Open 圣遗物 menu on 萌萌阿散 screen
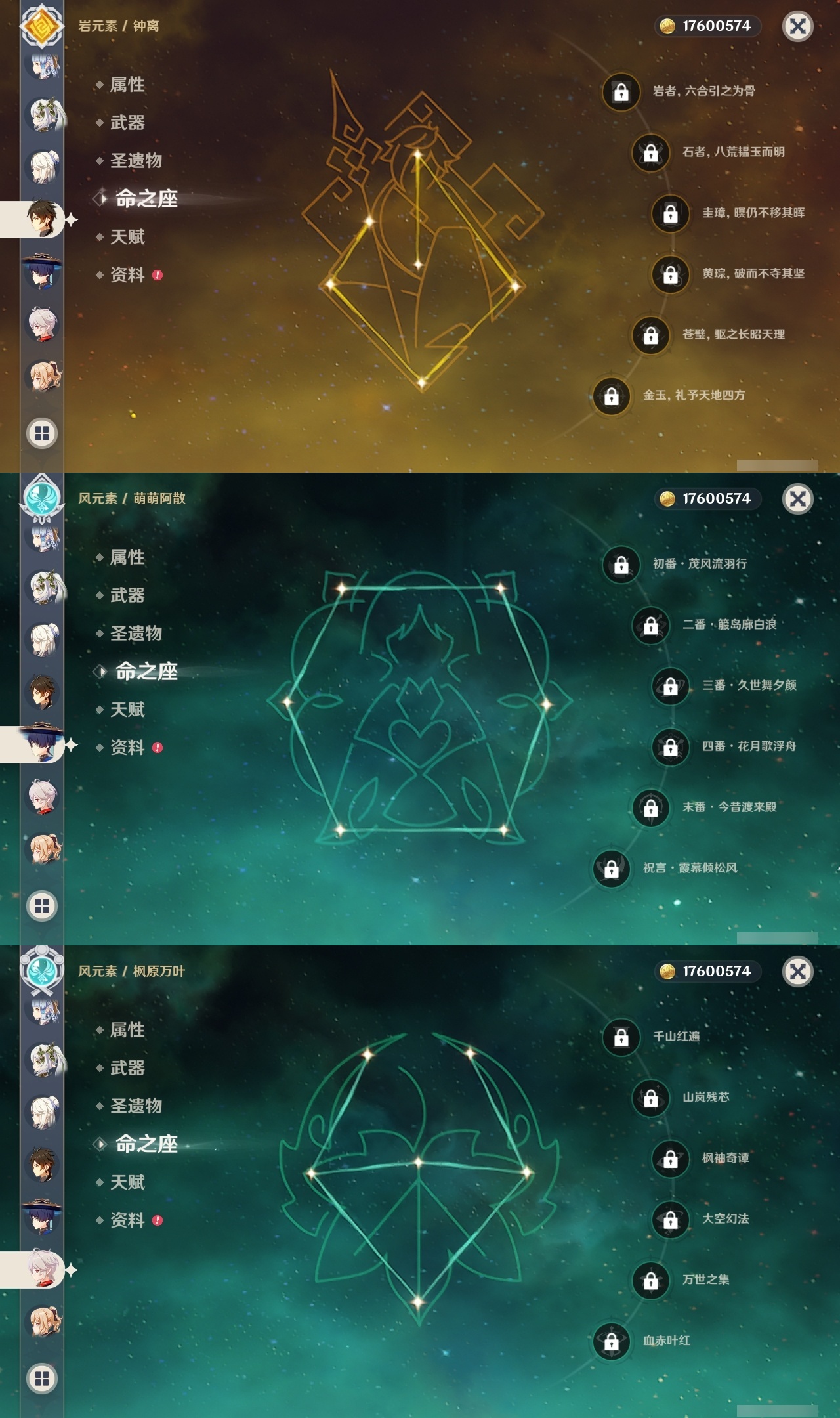The height and width of the screenshot is (1418, 840). click(136, 634)
